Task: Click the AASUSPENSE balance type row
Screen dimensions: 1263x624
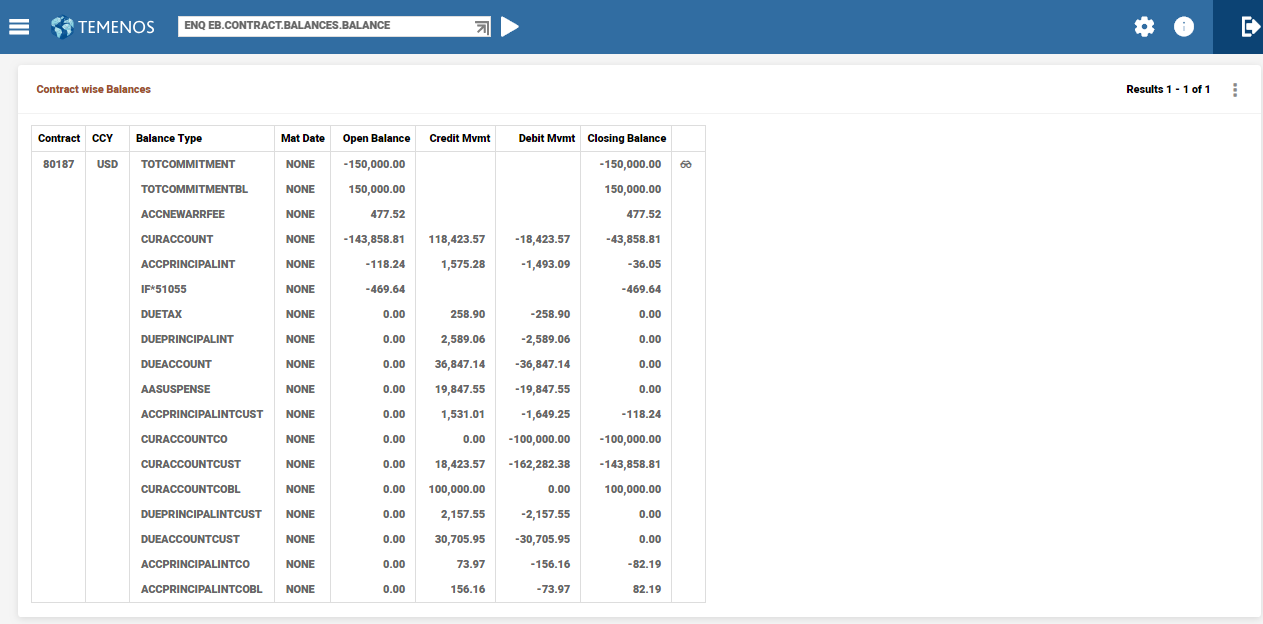Action: pyautogui.click(x=176, y=389)
